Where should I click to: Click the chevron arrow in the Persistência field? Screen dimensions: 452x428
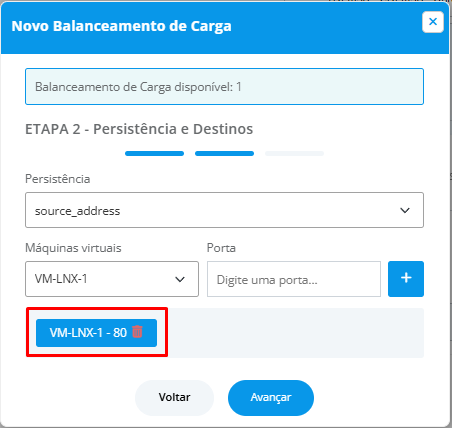pyautogui.click(x=405, y=210)
